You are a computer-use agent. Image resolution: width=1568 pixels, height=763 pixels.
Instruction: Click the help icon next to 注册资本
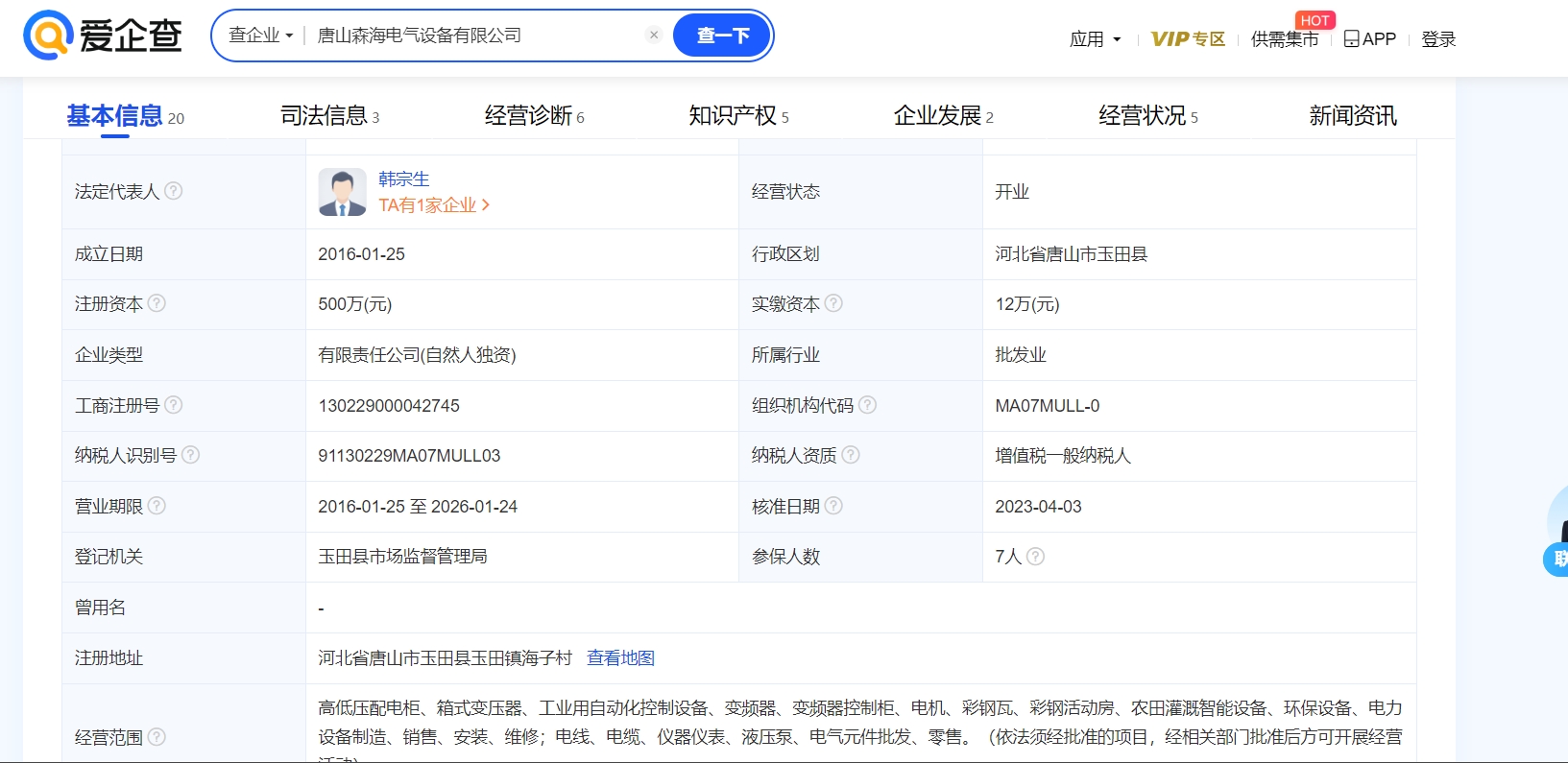157,302
